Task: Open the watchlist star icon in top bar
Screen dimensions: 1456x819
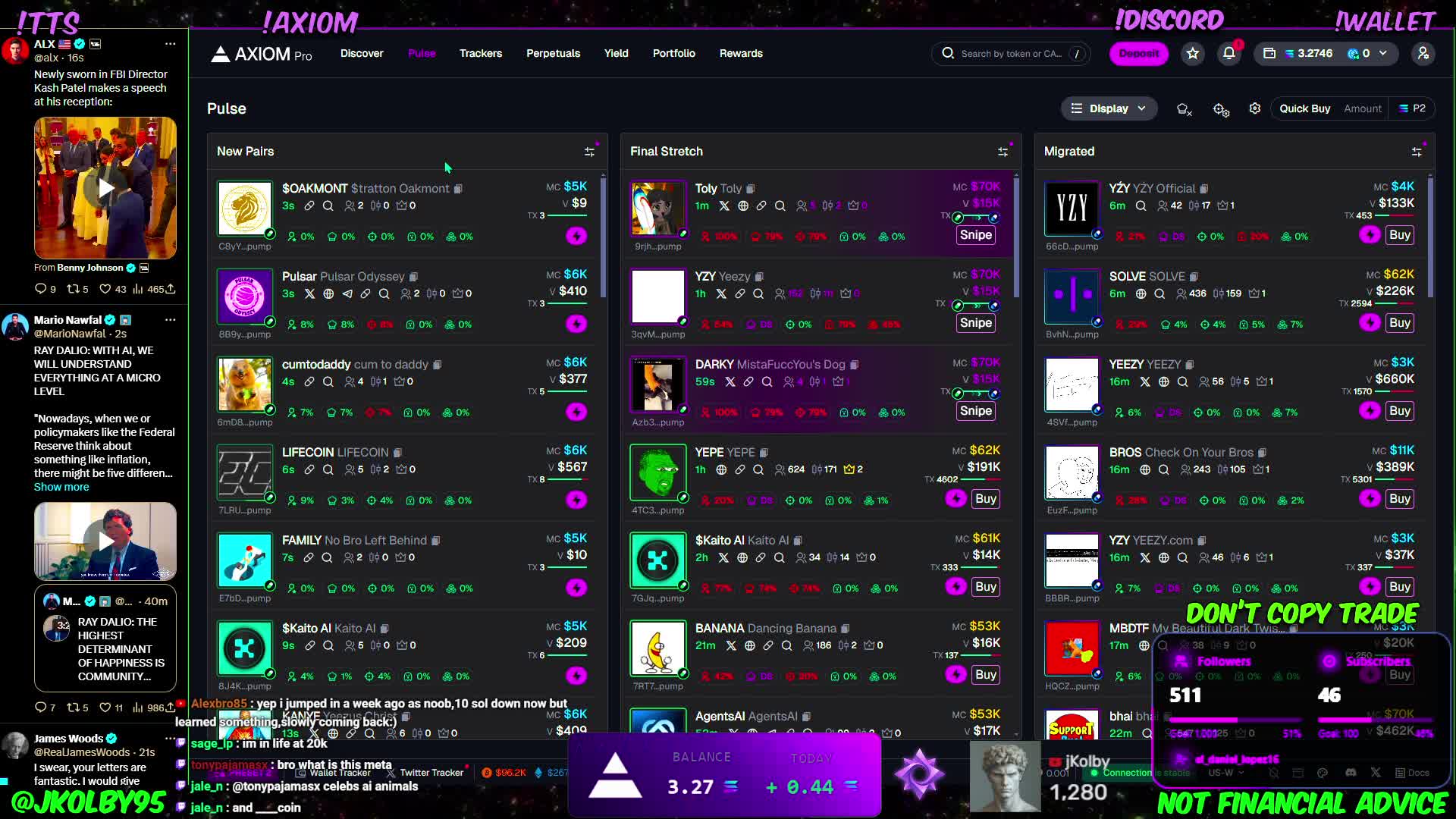Action: click(1193, 53)
